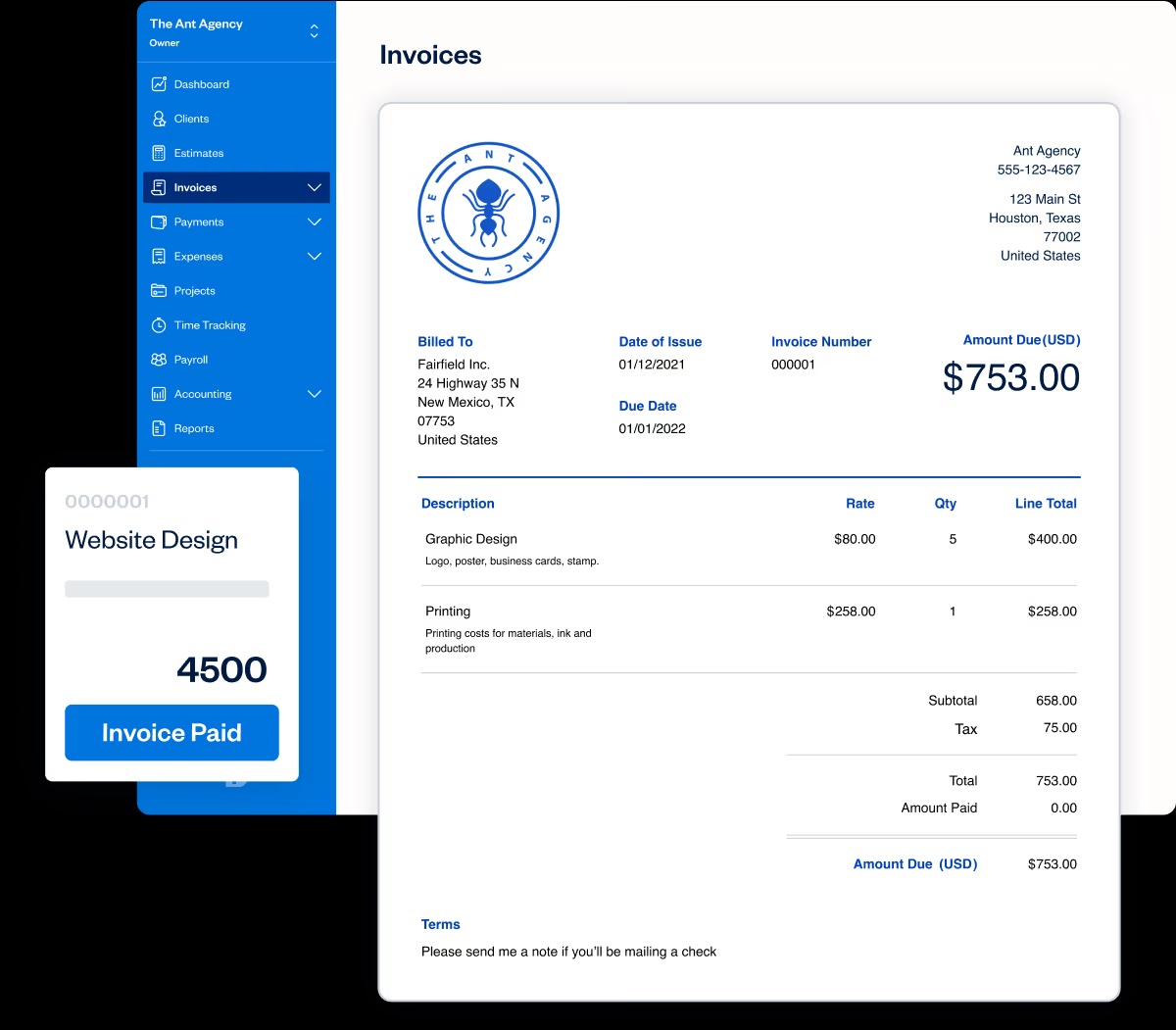Click Fairfield Inc. client name
1176x1030 pixels.
click(454, 365)
